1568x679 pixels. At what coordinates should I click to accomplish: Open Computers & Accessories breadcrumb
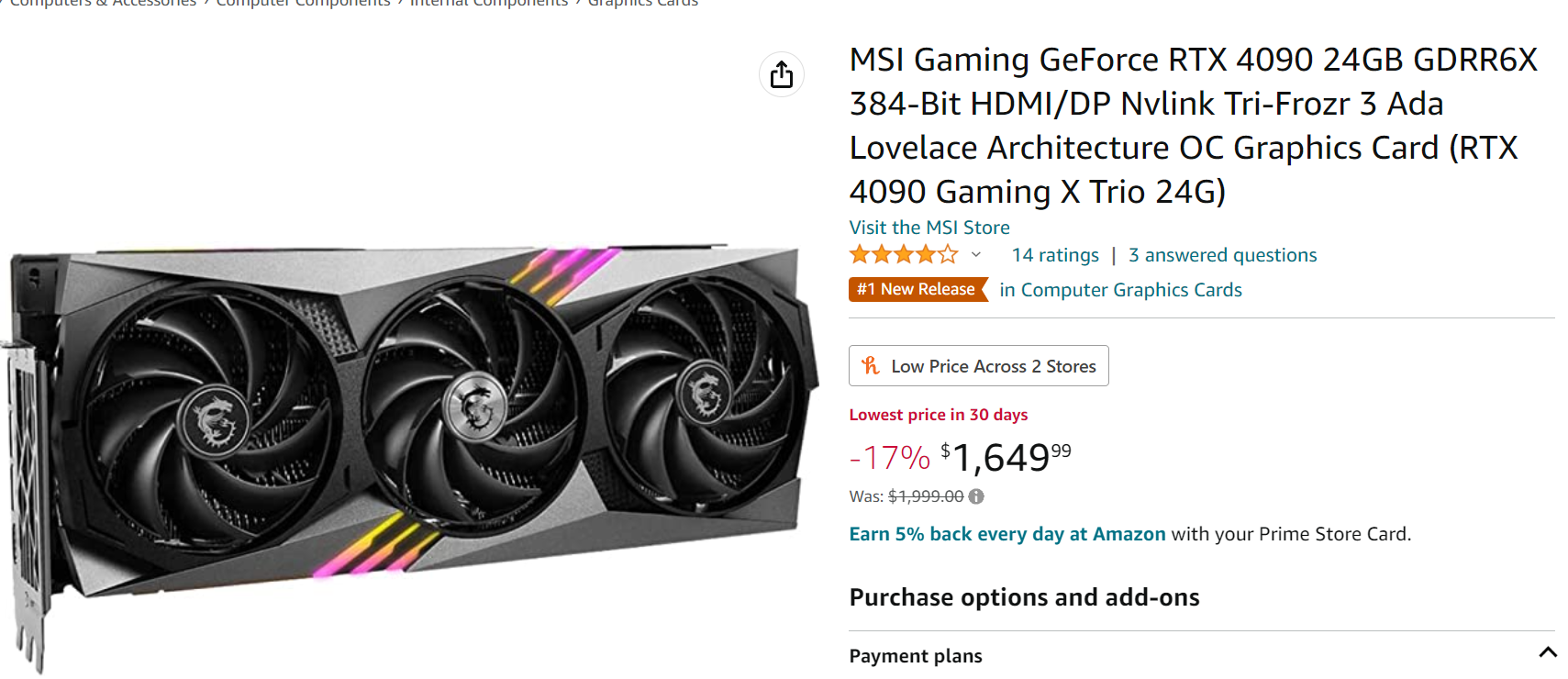[x=103, y=4]
